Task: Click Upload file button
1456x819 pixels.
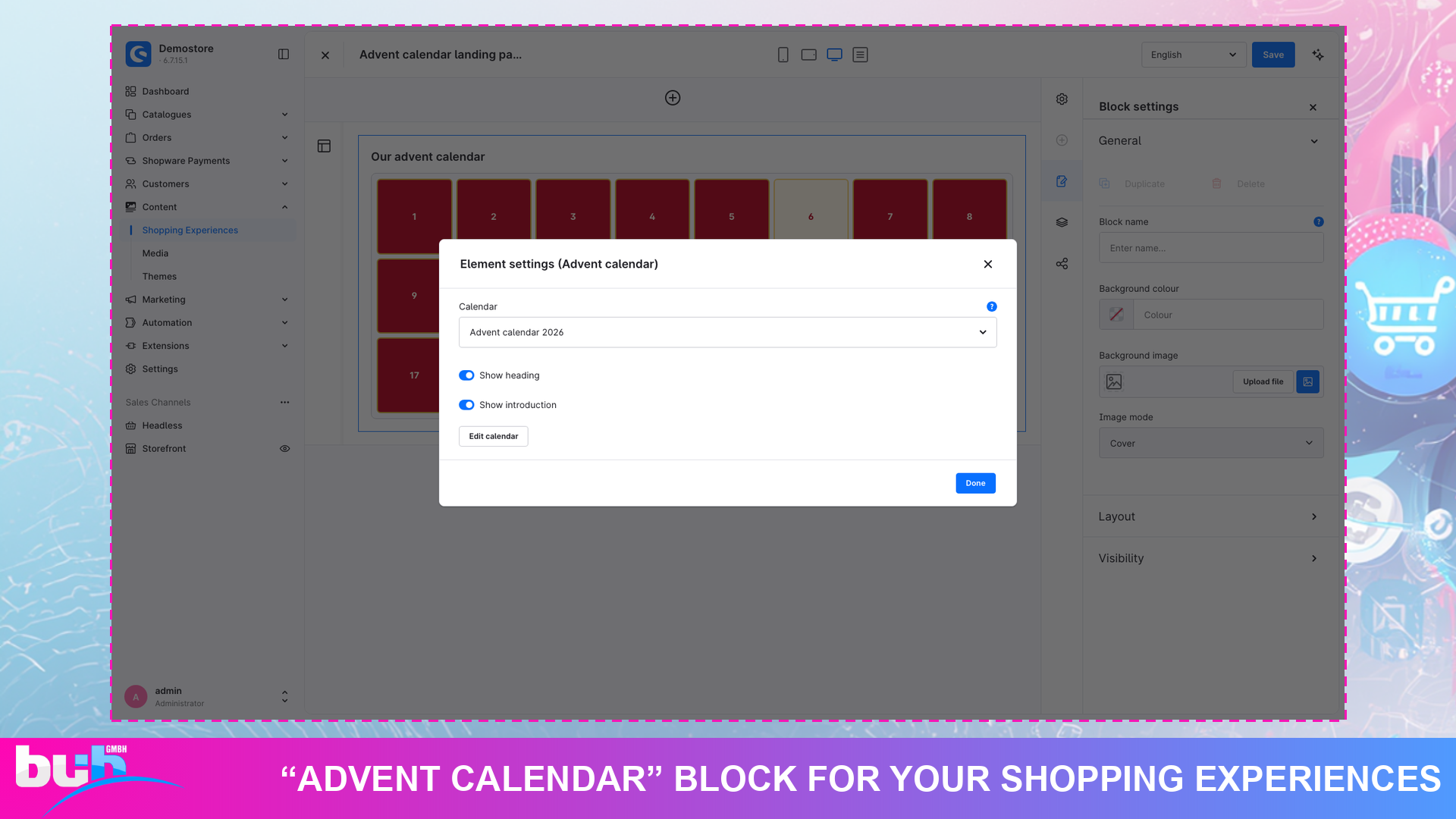Action: [x=1263, y=381]
